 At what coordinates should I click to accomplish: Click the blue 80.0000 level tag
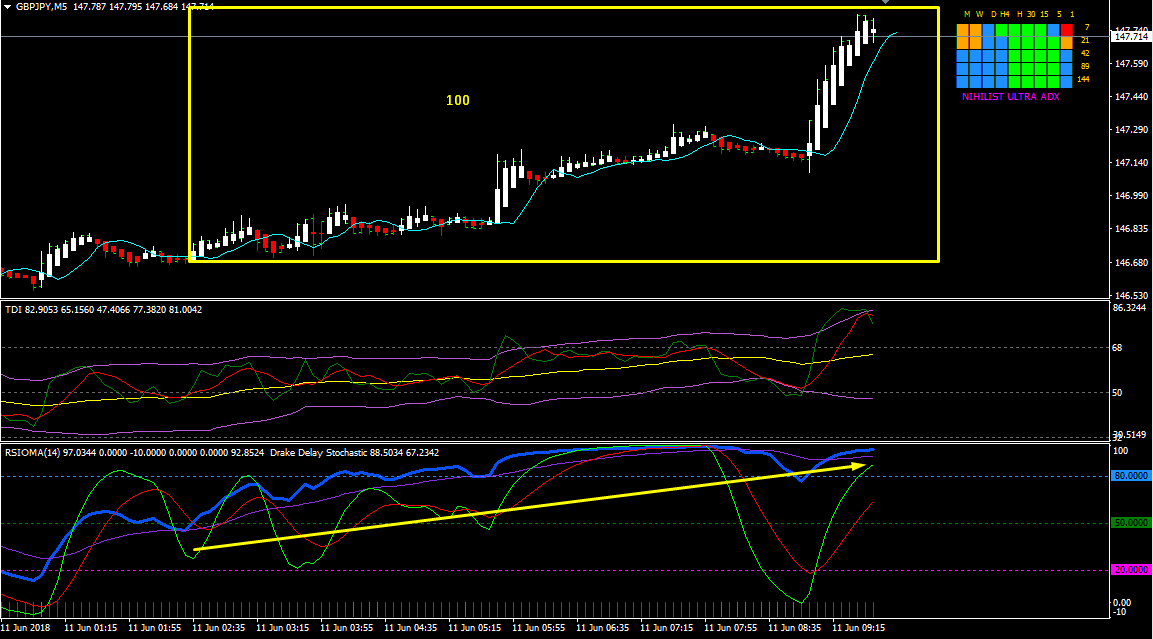pos(1131,476)
